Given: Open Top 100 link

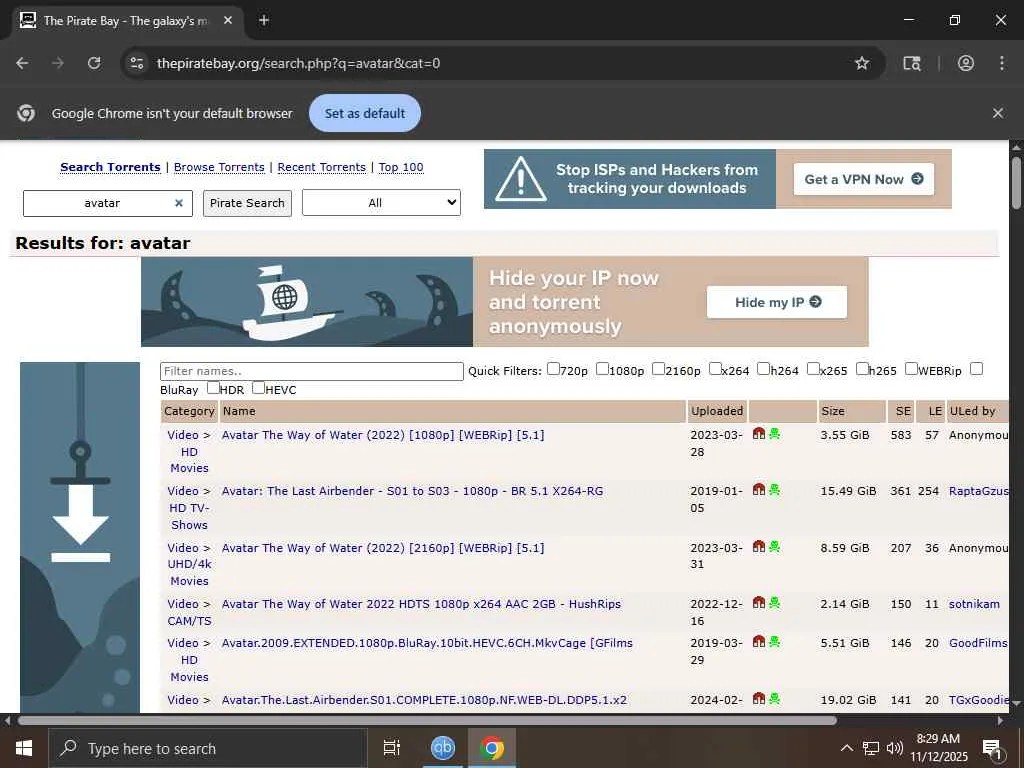Looking at the screenshot, I should [x=401, y=167].
